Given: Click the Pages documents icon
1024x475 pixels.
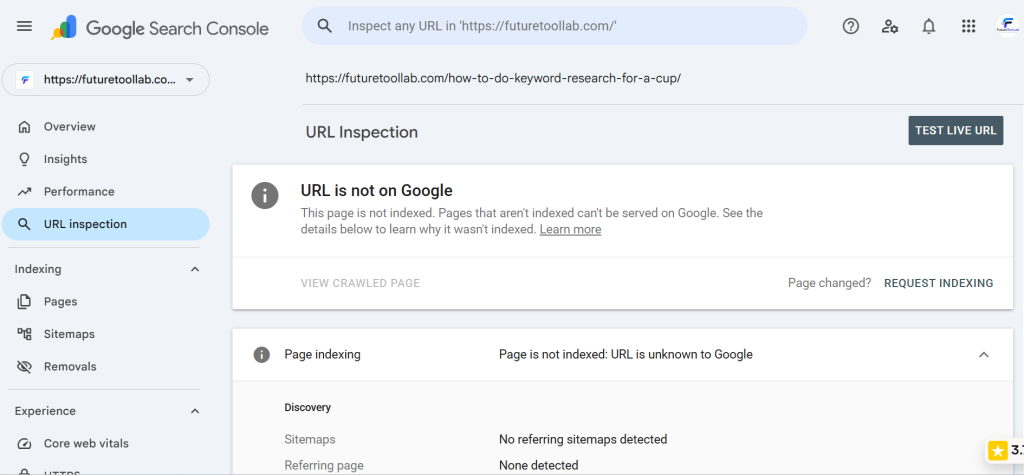Looking at the screenshot, I should click(24, 302).
